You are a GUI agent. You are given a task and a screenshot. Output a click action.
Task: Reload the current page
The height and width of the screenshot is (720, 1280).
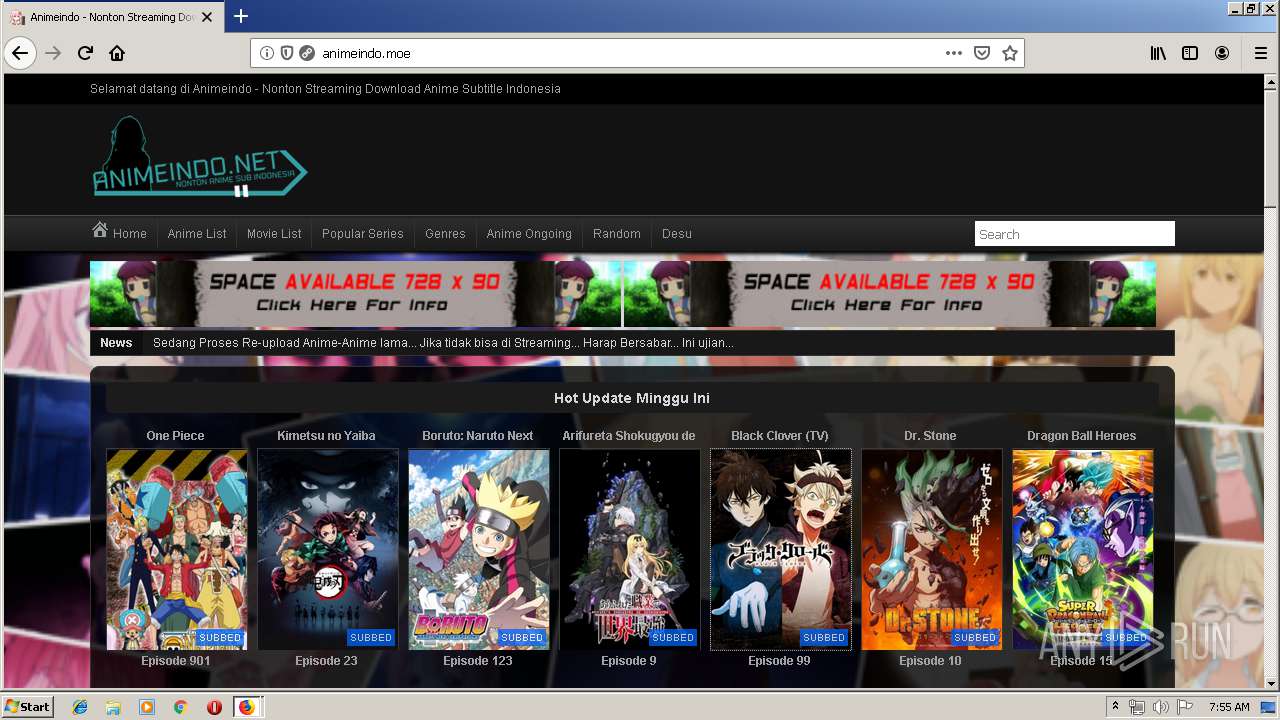pos(85,53)
